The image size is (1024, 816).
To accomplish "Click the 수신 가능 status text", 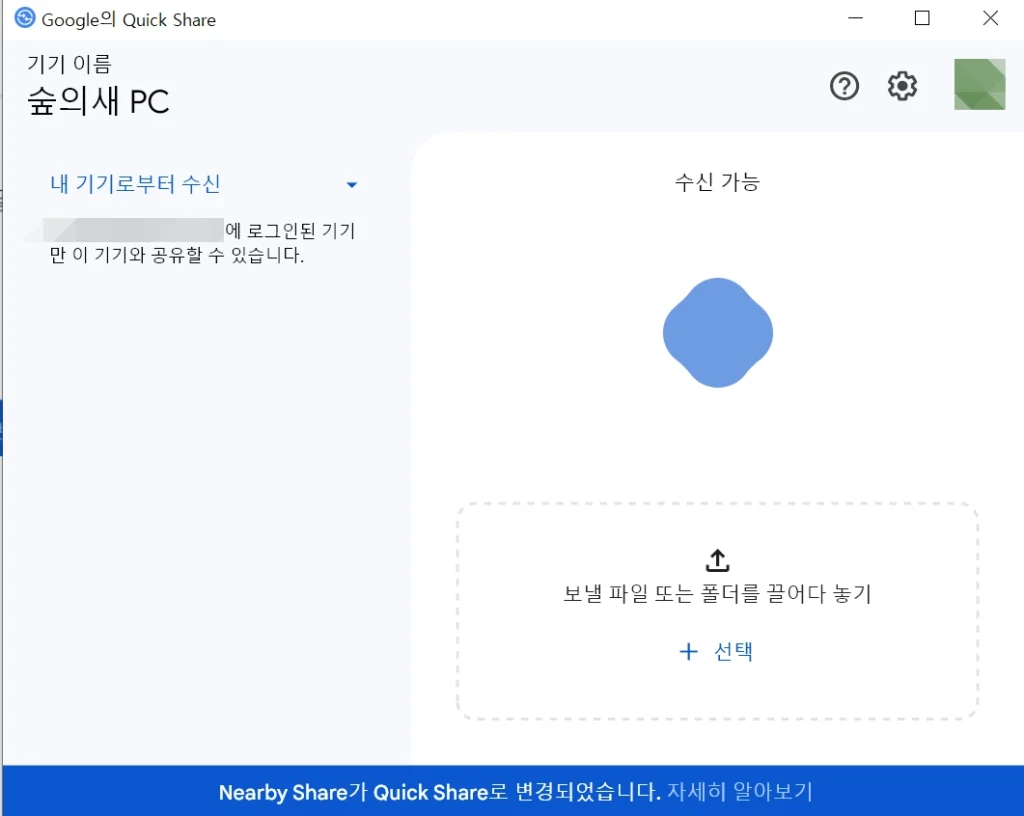I will click(717, 182).
